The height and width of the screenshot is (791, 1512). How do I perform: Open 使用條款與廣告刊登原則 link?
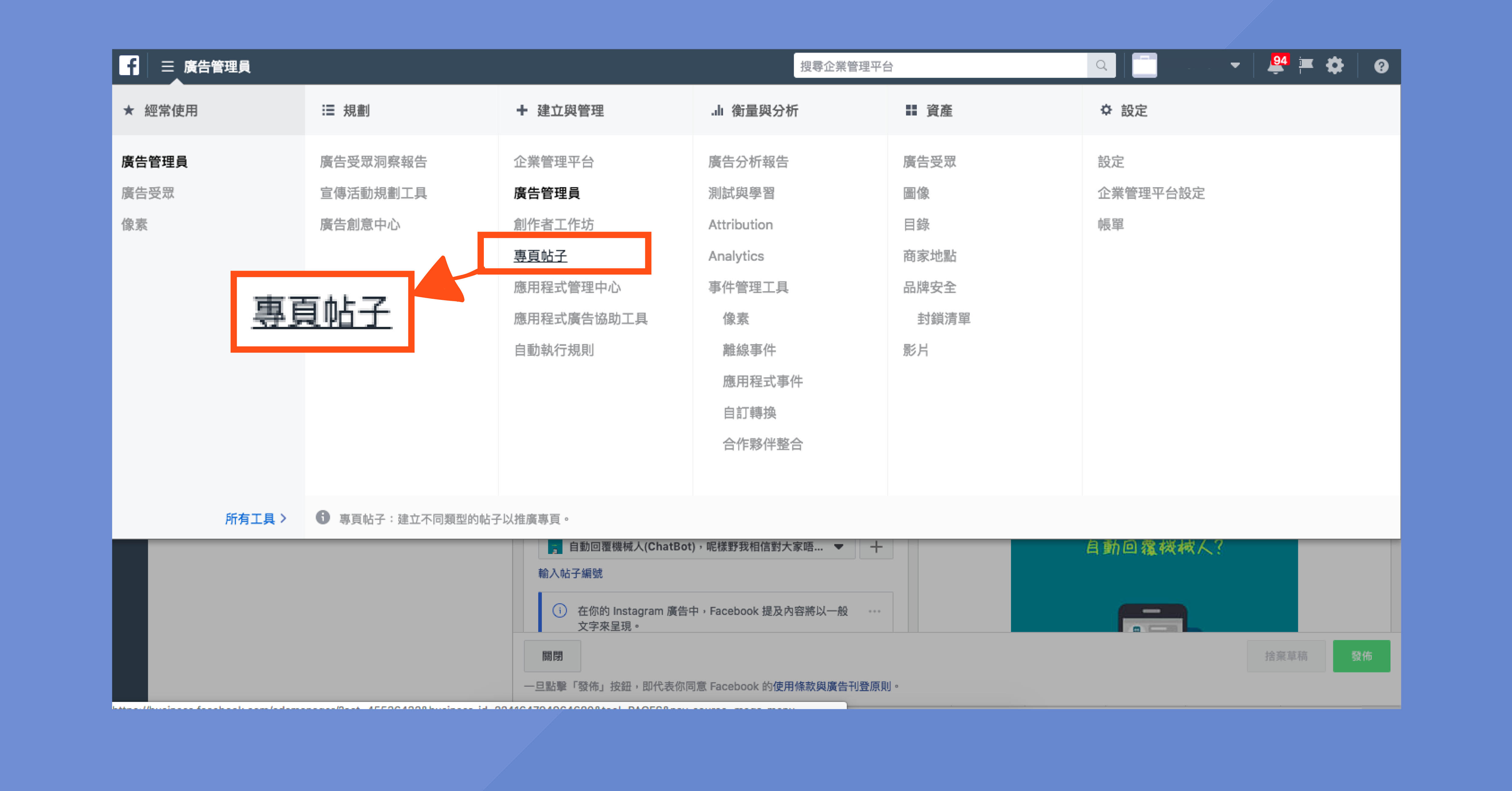click(832, 686)
